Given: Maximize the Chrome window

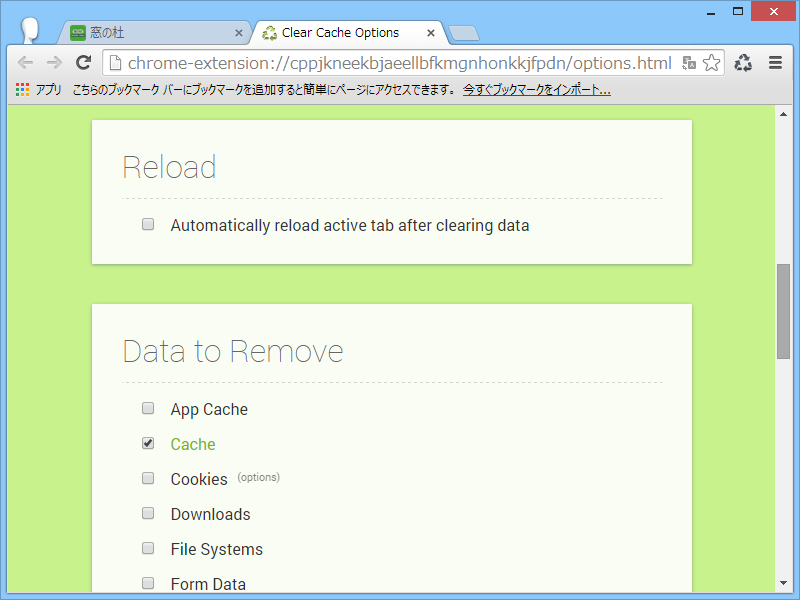Looking at the screenshot, I should click(x=738, y=11).
